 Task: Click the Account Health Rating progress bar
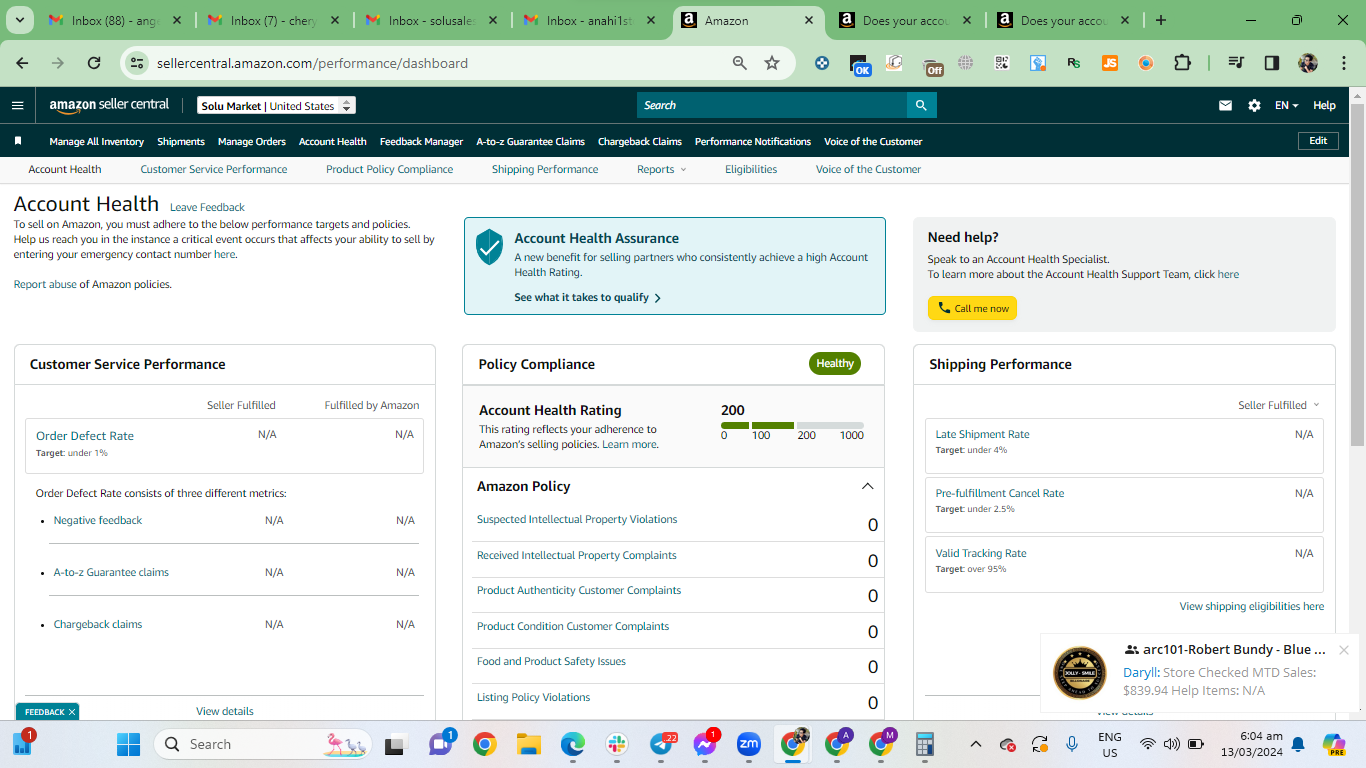coord(792,426)
